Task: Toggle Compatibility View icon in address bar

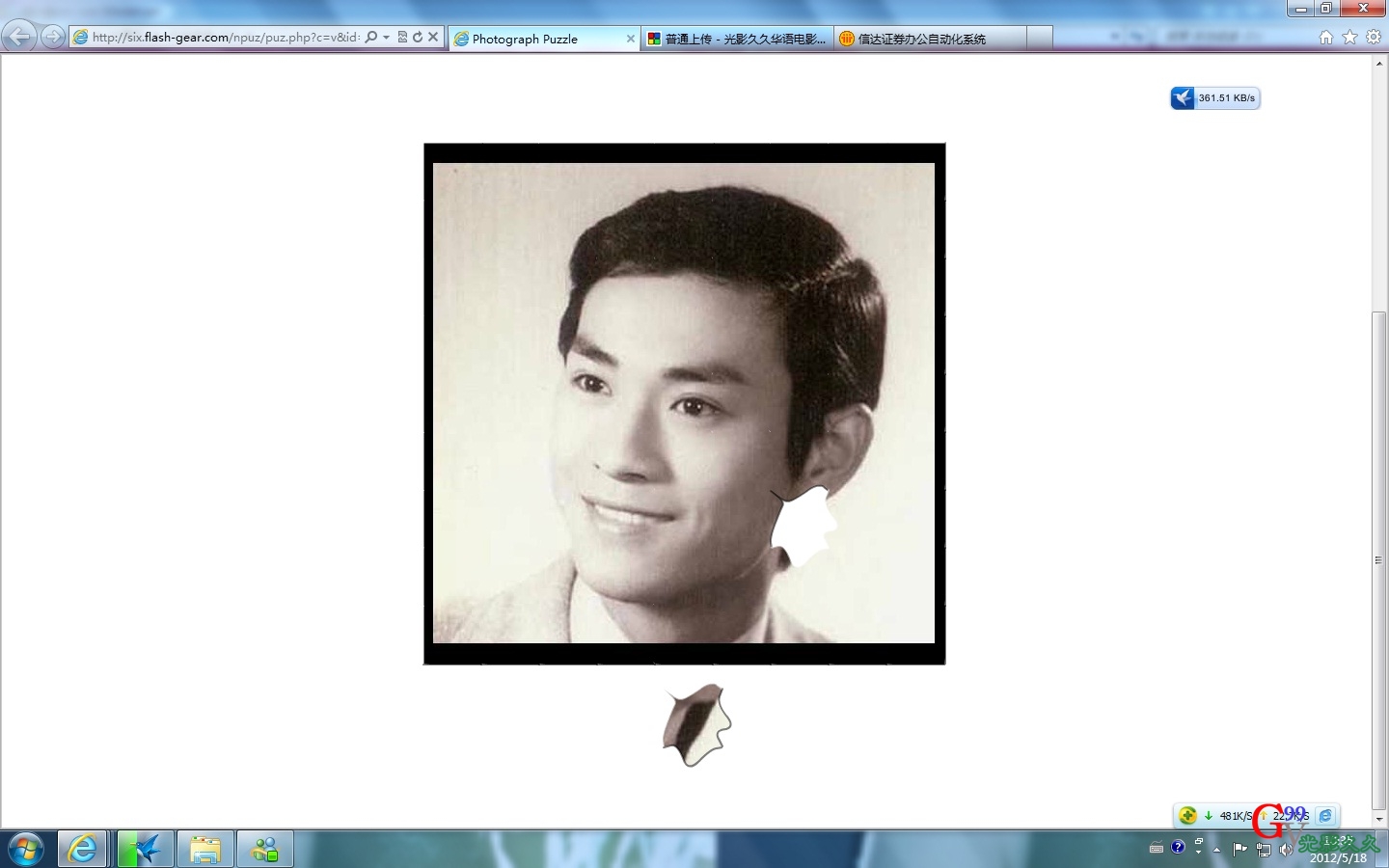Action: (402, 37)
